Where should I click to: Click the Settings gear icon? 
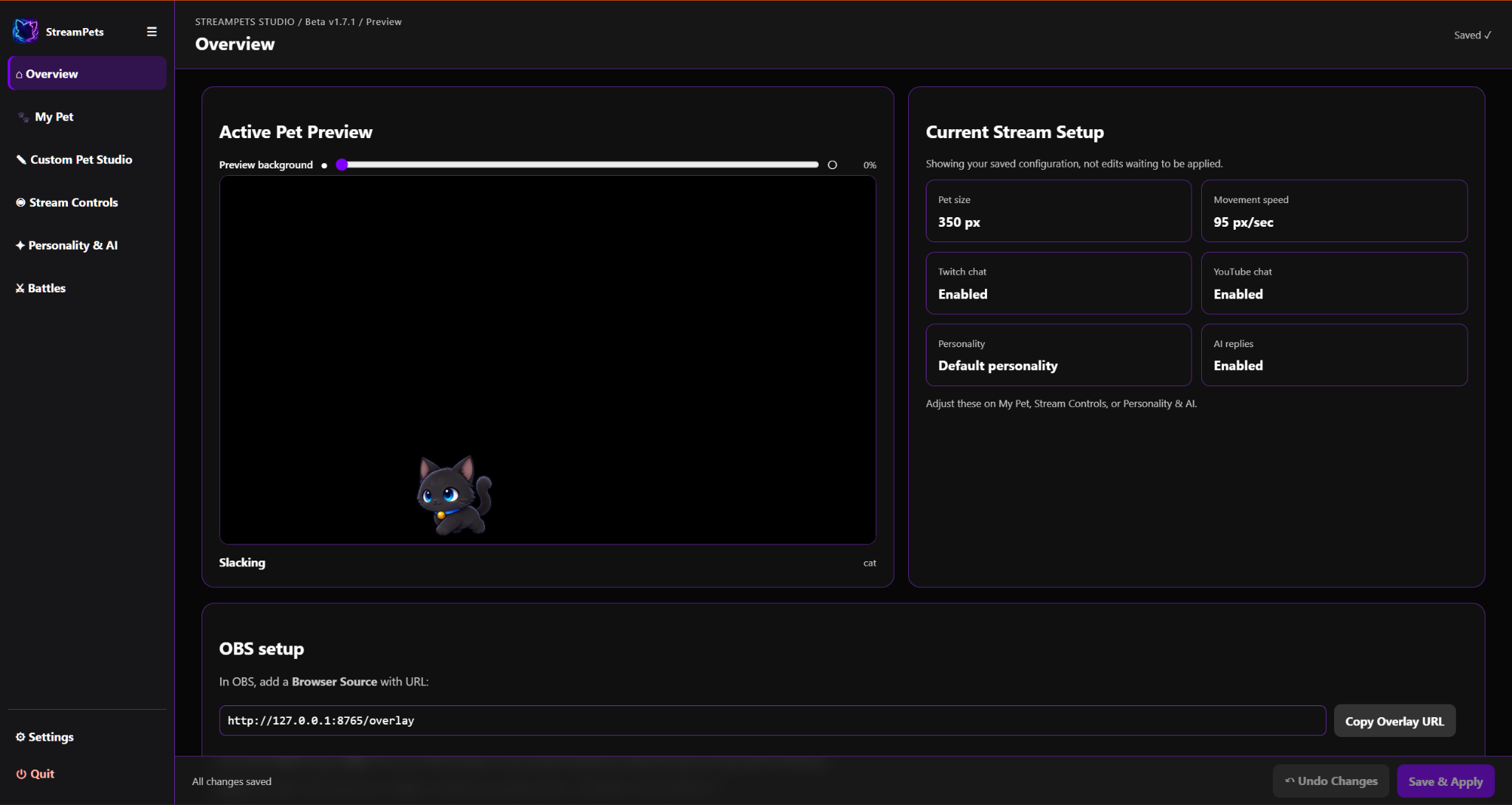click(x=21, y=737)
